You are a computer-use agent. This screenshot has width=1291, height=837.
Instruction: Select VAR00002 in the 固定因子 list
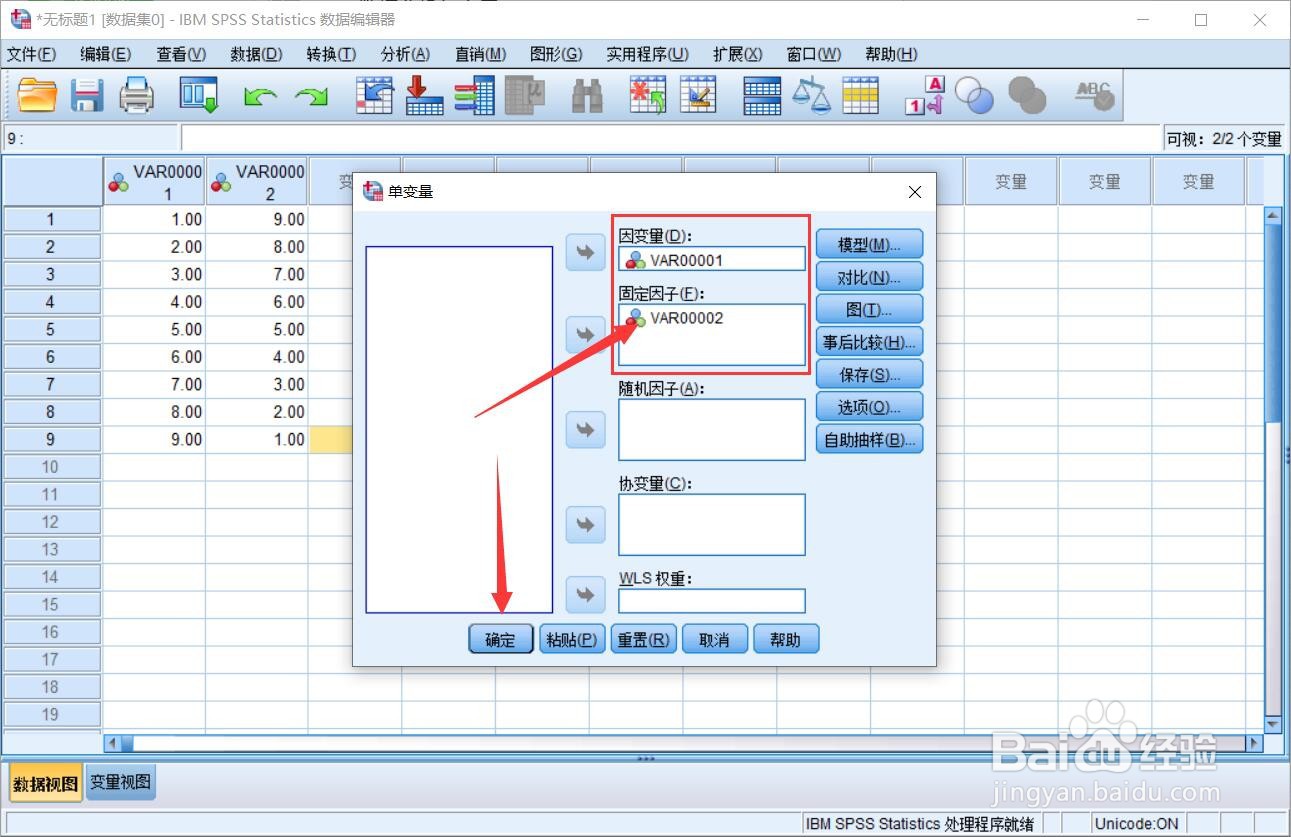tap(686, 318)
